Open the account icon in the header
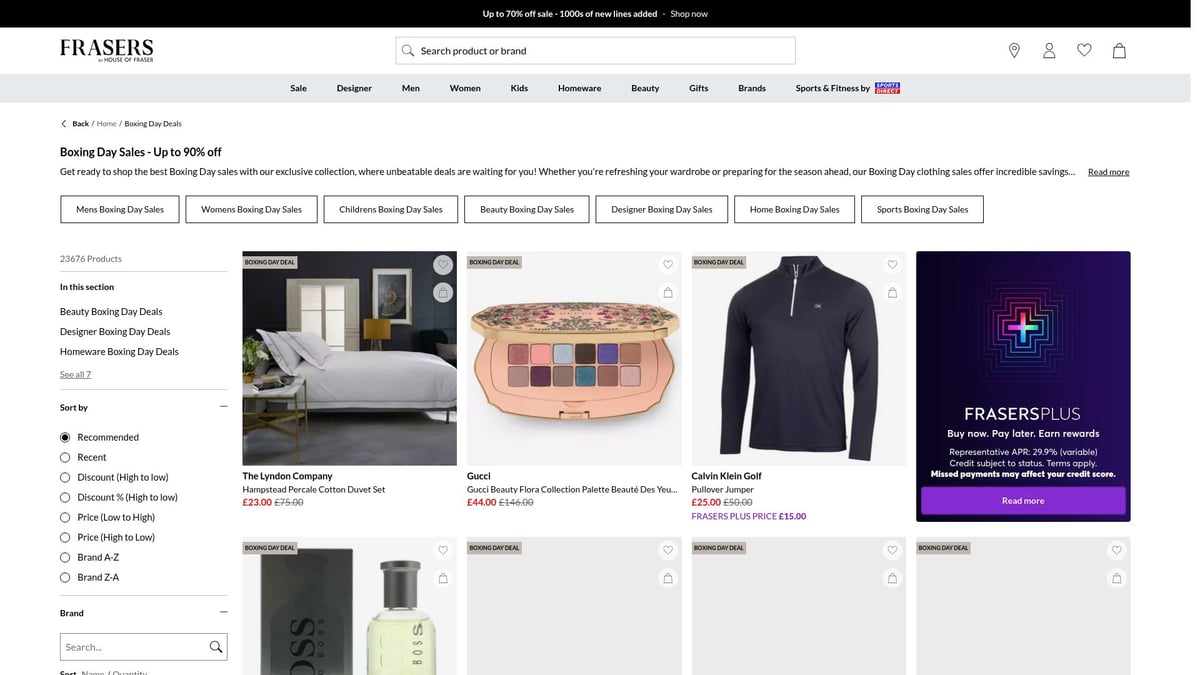 pos(1049,50)
